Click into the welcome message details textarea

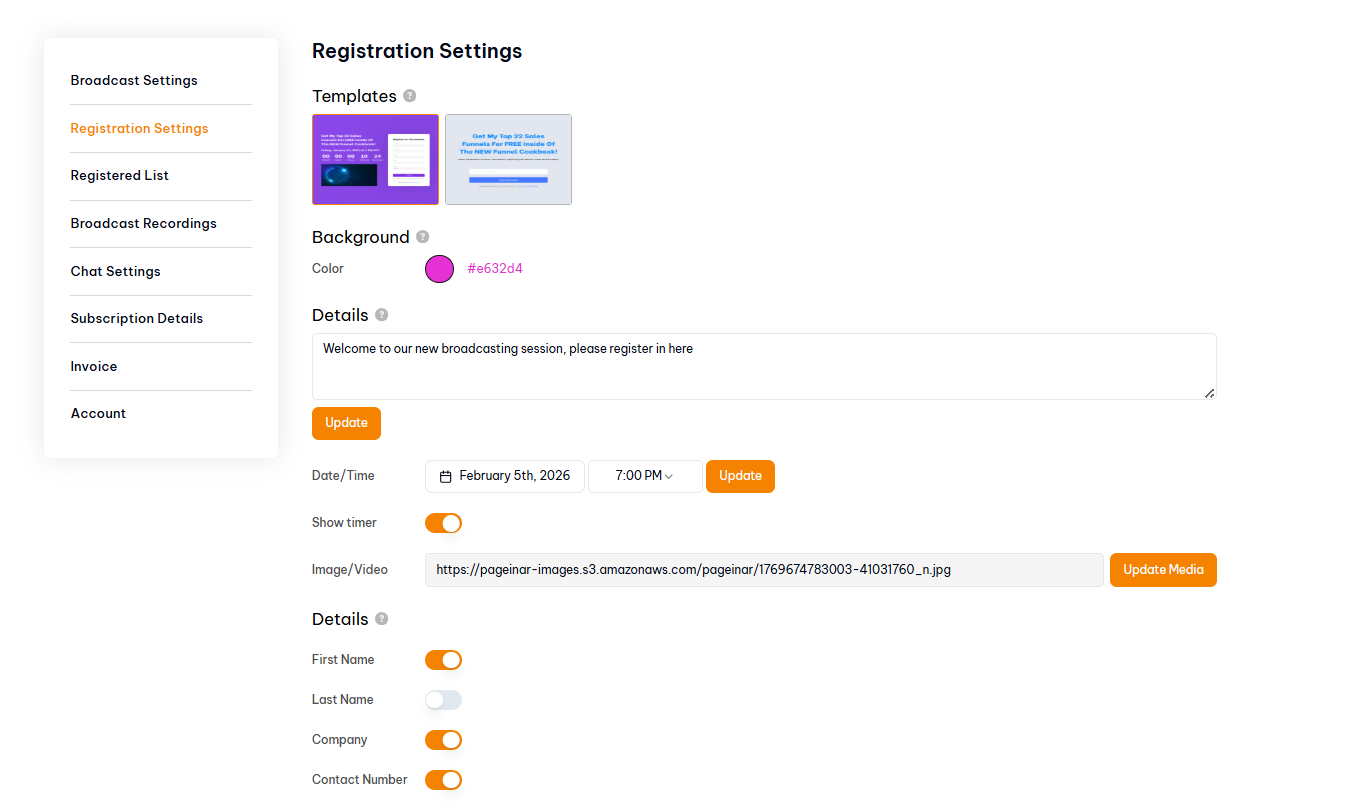[x=764, y=366]
